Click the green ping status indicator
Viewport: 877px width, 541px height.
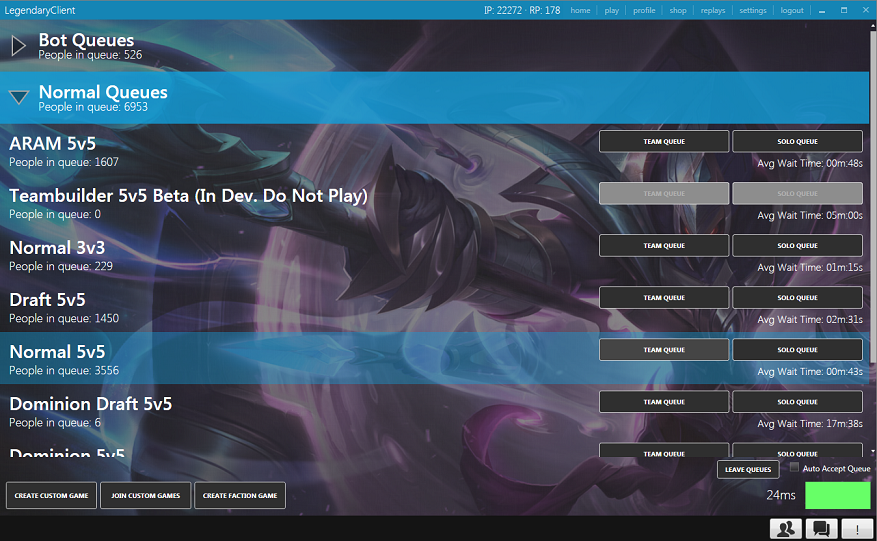837,495
